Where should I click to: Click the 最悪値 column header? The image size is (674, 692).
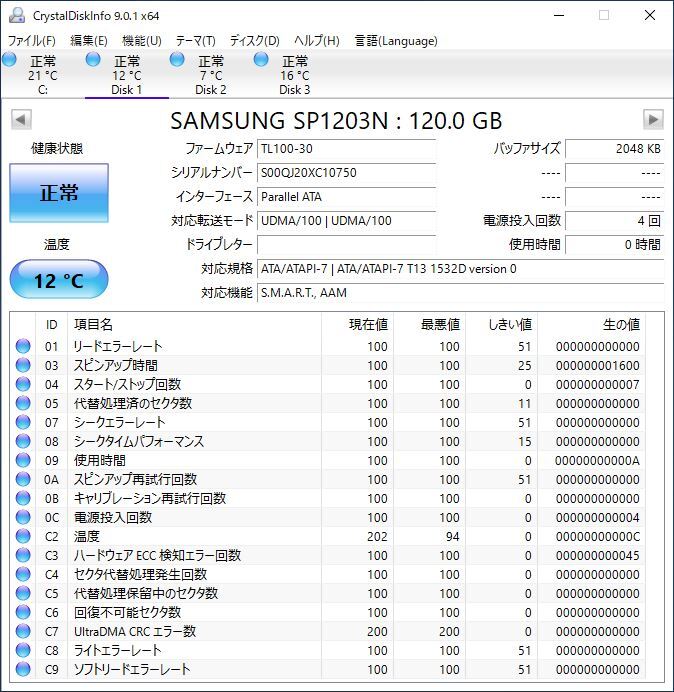pyautogui.click(x=429, y=325)
